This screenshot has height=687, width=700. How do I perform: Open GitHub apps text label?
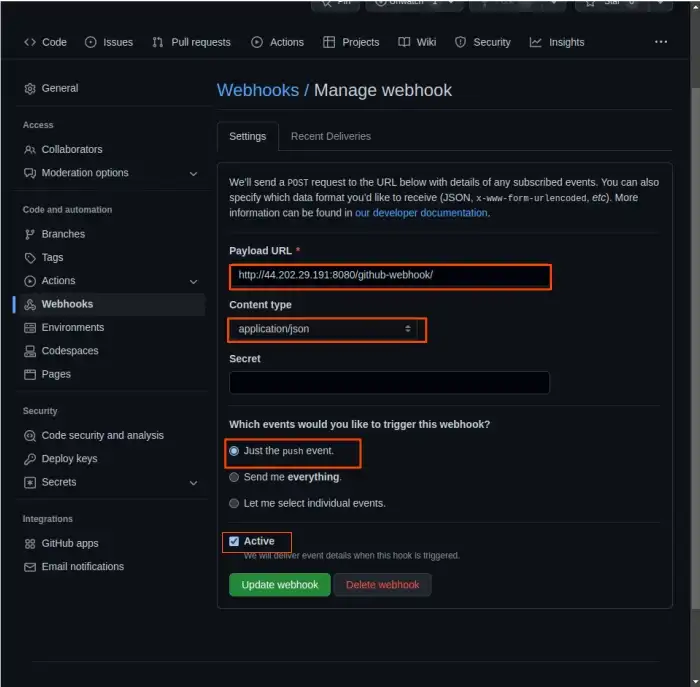tap(70, 543)
